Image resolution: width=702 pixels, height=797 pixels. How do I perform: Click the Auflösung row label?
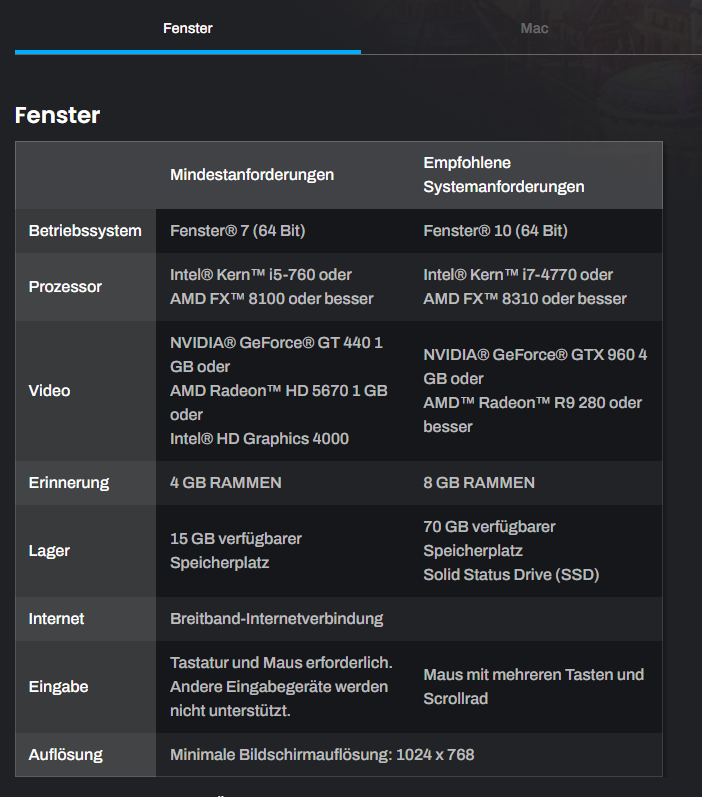tap(66, 755)
